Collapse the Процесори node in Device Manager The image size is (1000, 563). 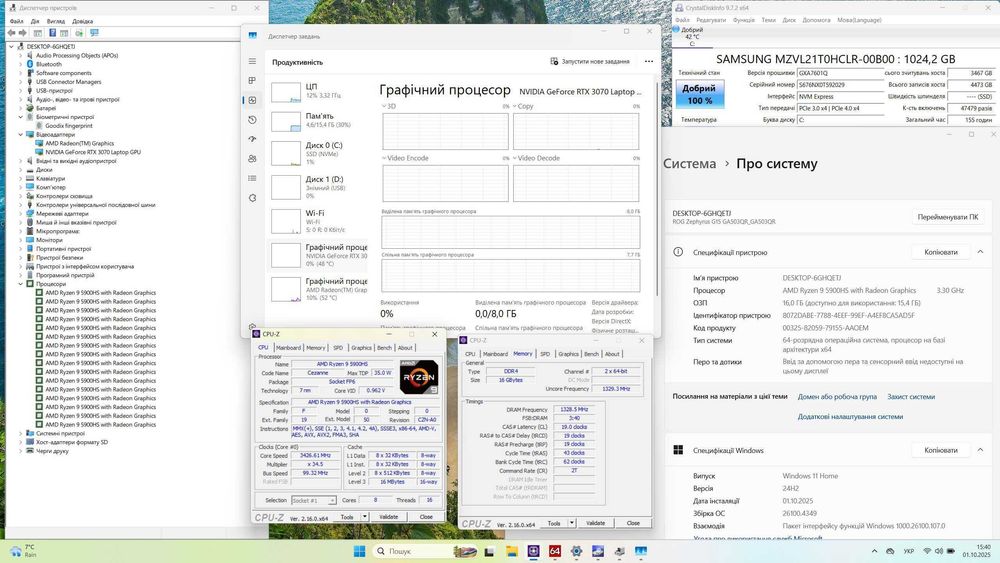pyautogui.click(x=20, y=284)
